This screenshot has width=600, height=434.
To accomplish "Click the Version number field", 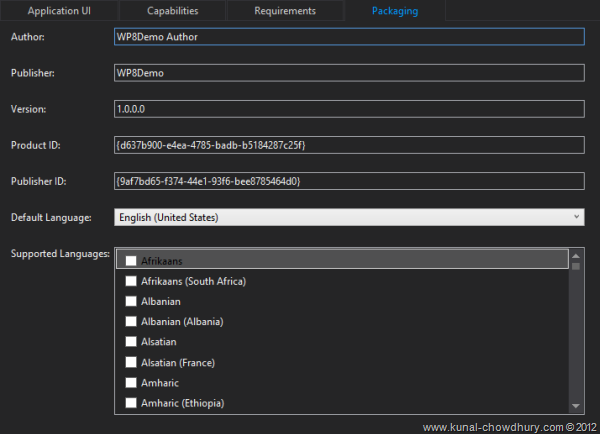I will (349, 109).
